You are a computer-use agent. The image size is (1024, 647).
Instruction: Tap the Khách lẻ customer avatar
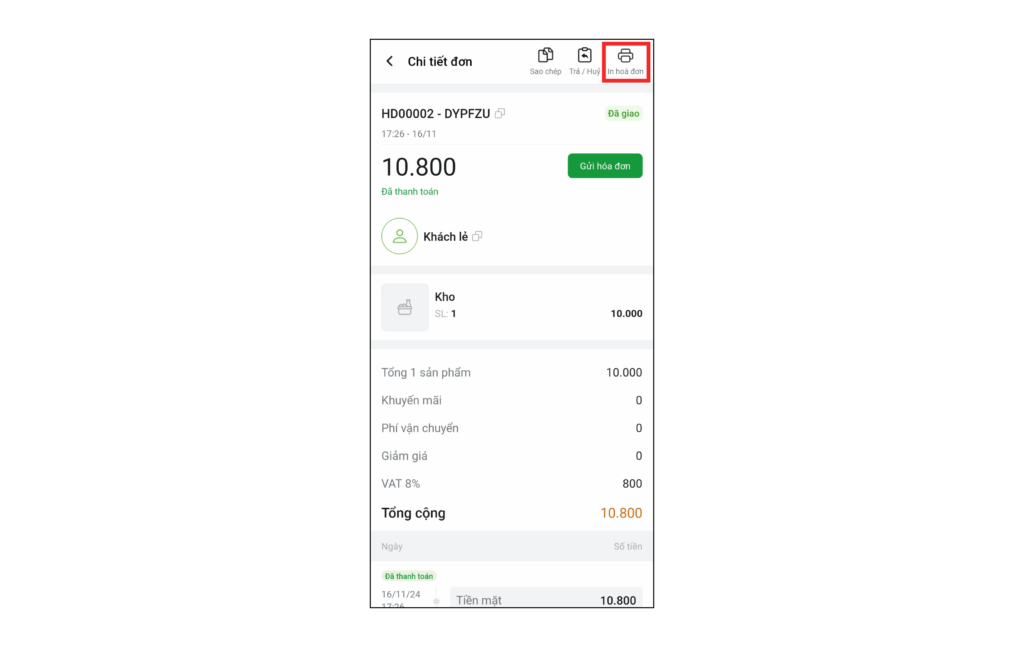point(399,236)
